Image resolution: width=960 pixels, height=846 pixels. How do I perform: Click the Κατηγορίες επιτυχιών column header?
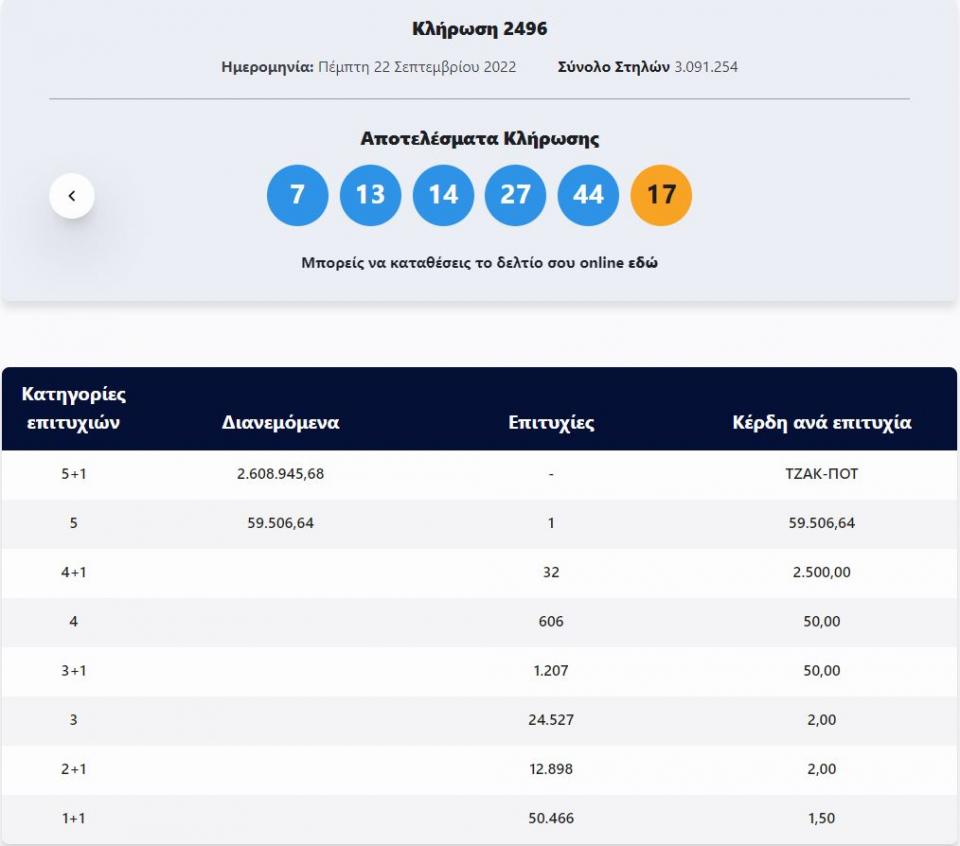click(73, 408)
